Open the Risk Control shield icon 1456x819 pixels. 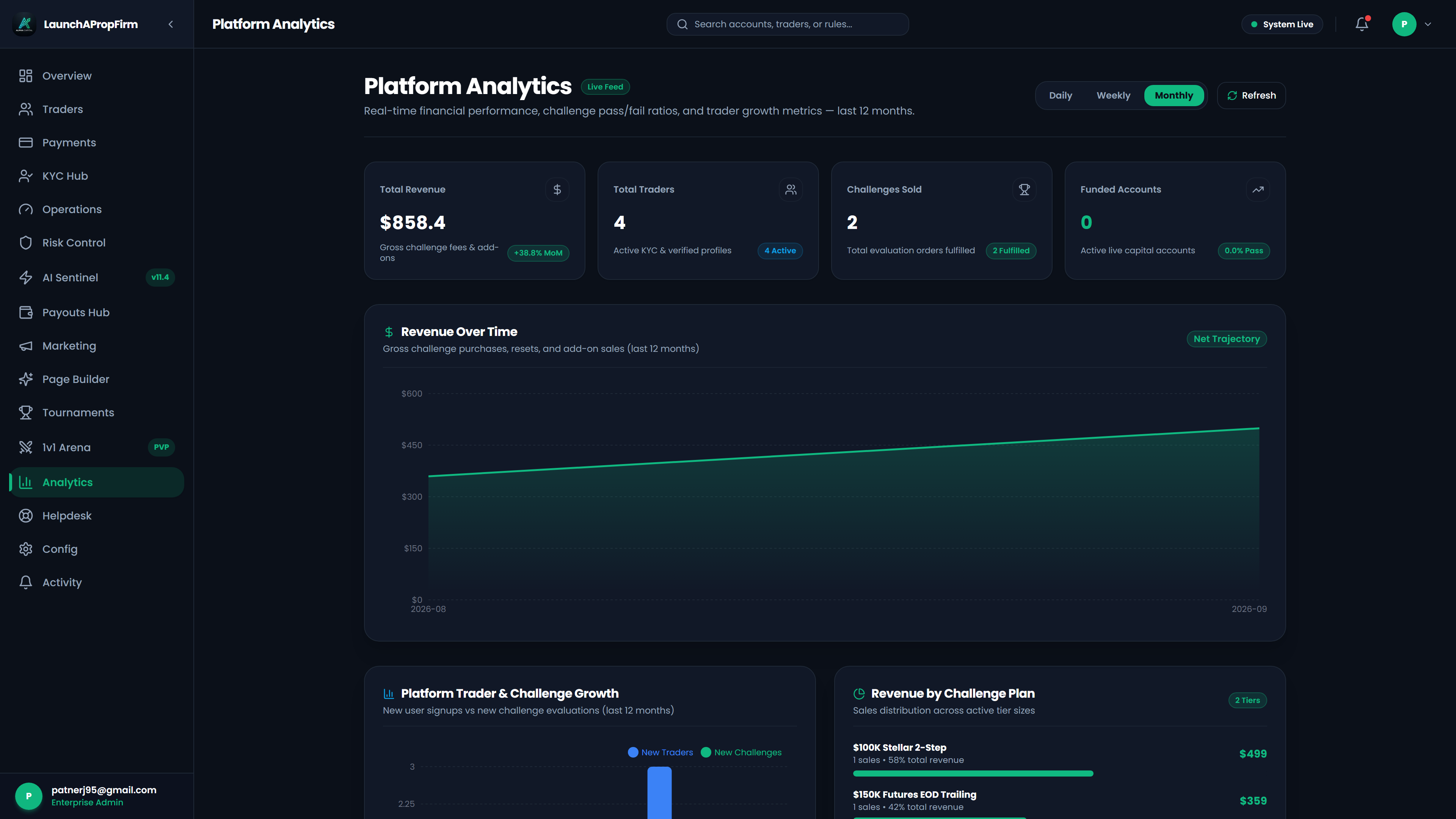[25, 243]
